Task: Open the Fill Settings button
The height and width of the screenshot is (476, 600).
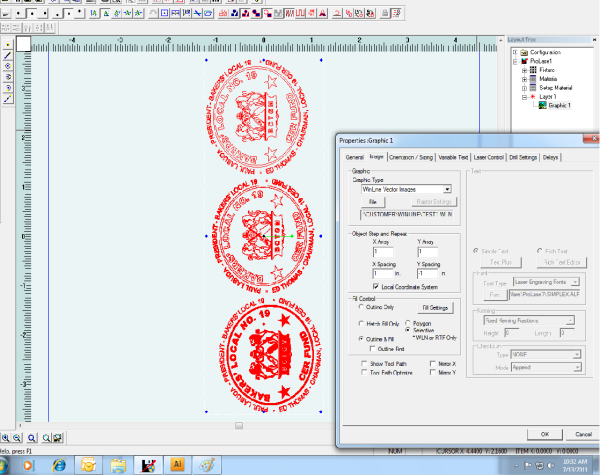Action: tap(435, 308)
